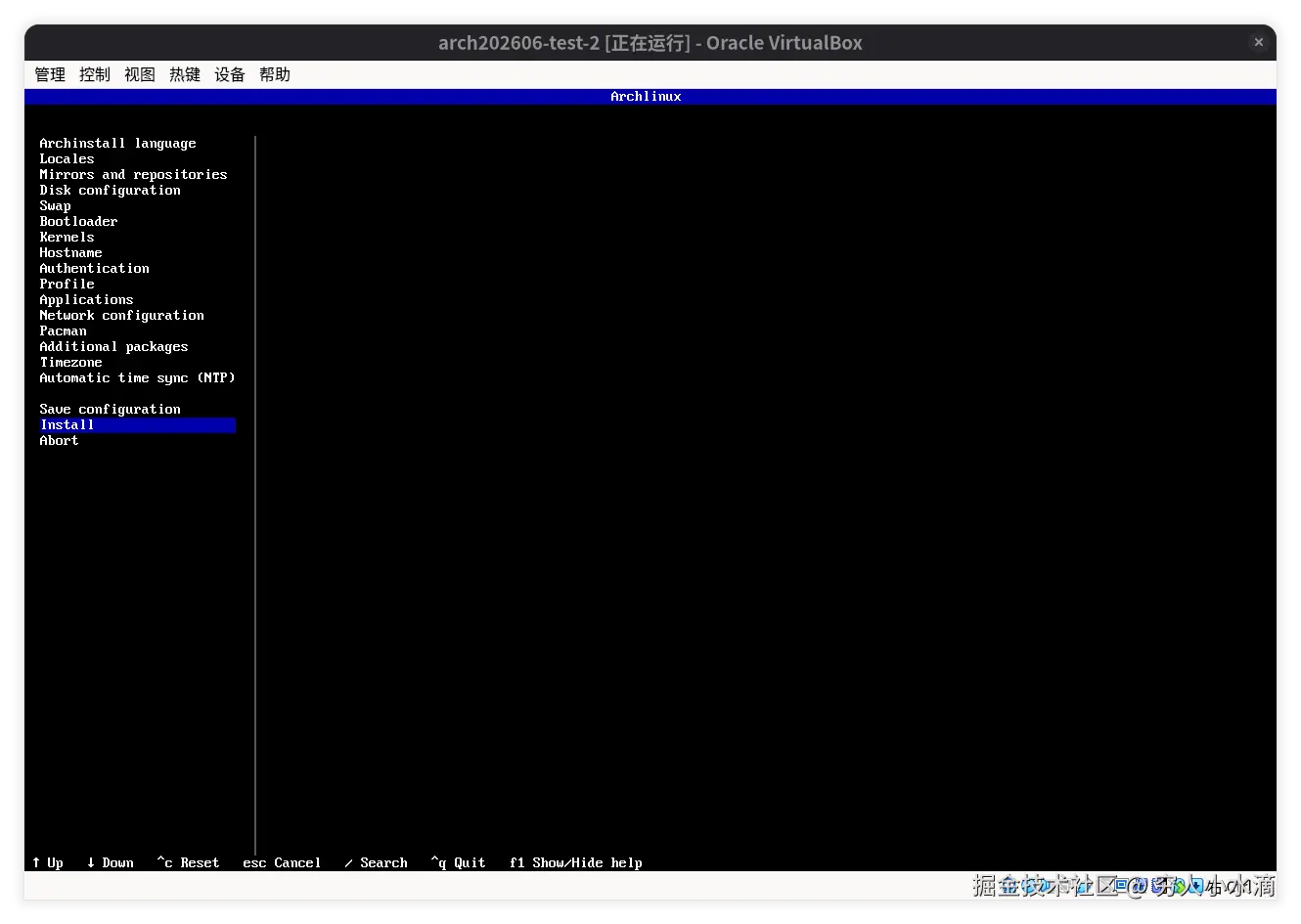Click the / Search hint

376,862
